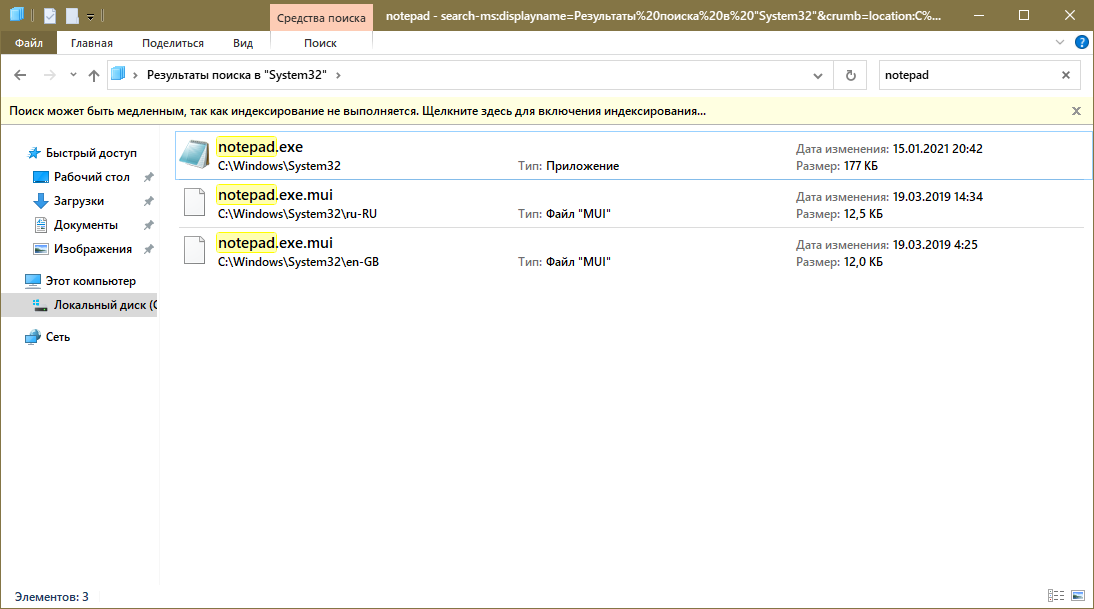Select Загрузки in the navigation pane
Viewport: 1094px width, 609px height.
[79, 201]
